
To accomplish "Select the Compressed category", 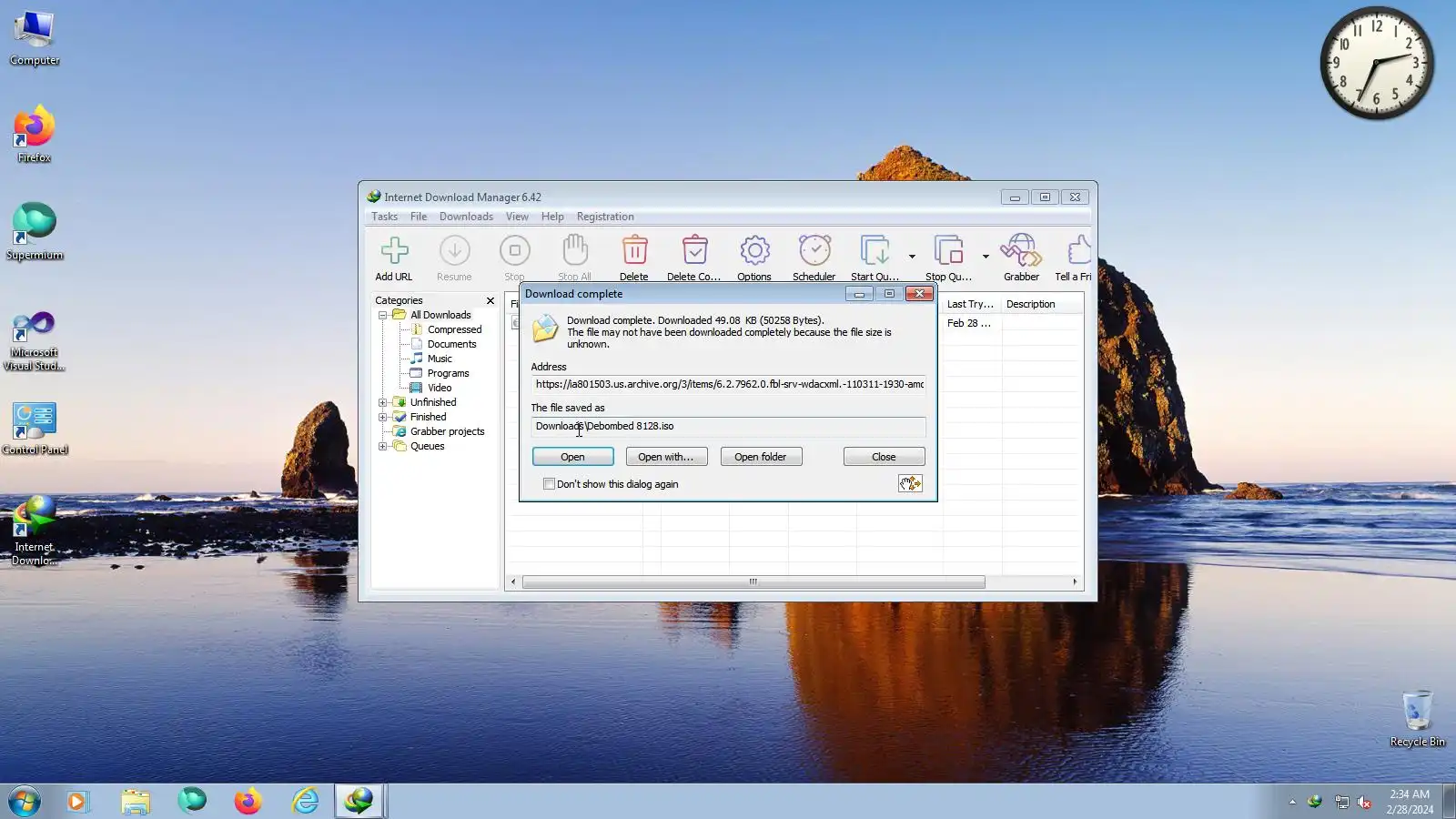I will coord(454,329).
